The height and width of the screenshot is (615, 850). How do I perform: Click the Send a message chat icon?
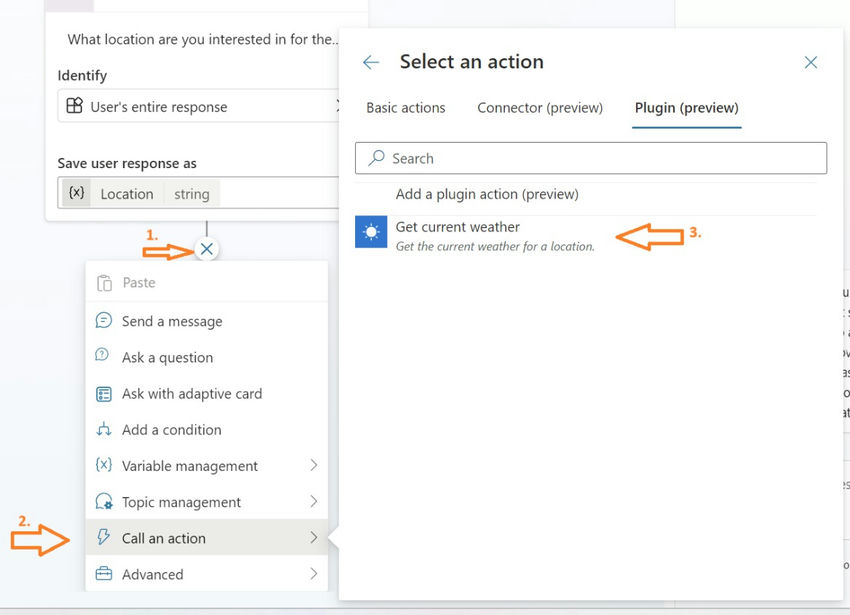104,321
